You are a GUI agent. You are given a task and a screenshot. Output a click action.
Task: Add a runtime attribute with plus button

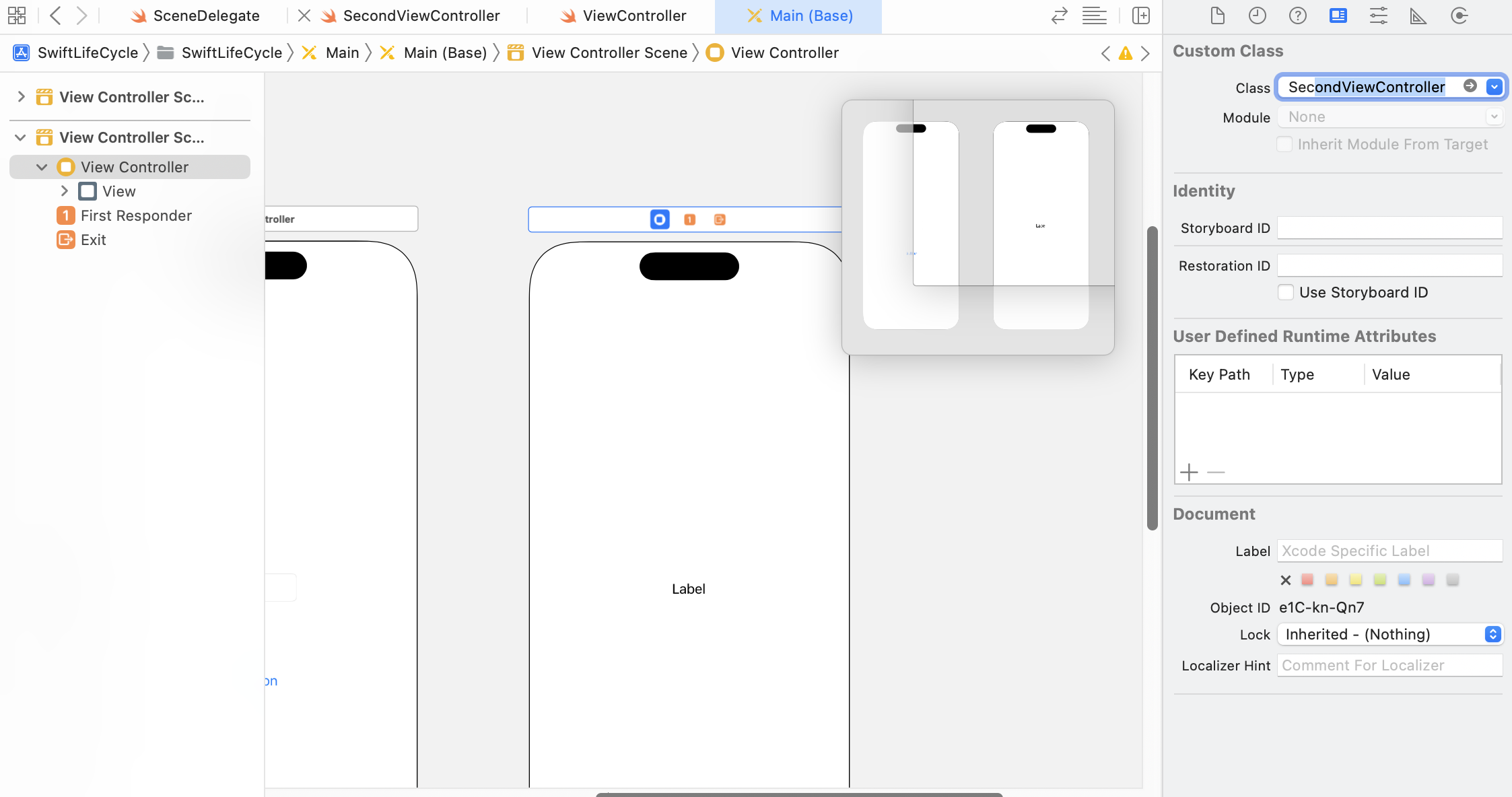tap(1189, 472)
